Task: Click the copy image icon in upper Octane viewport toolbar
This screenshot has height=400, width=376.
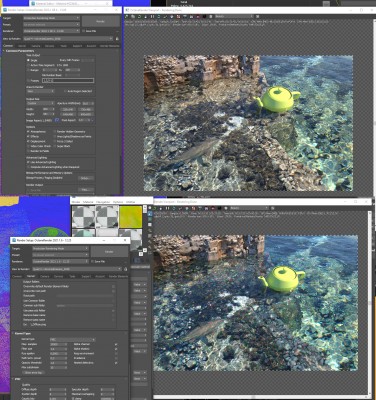Action: pyautogui.click(x=133, y=16)
